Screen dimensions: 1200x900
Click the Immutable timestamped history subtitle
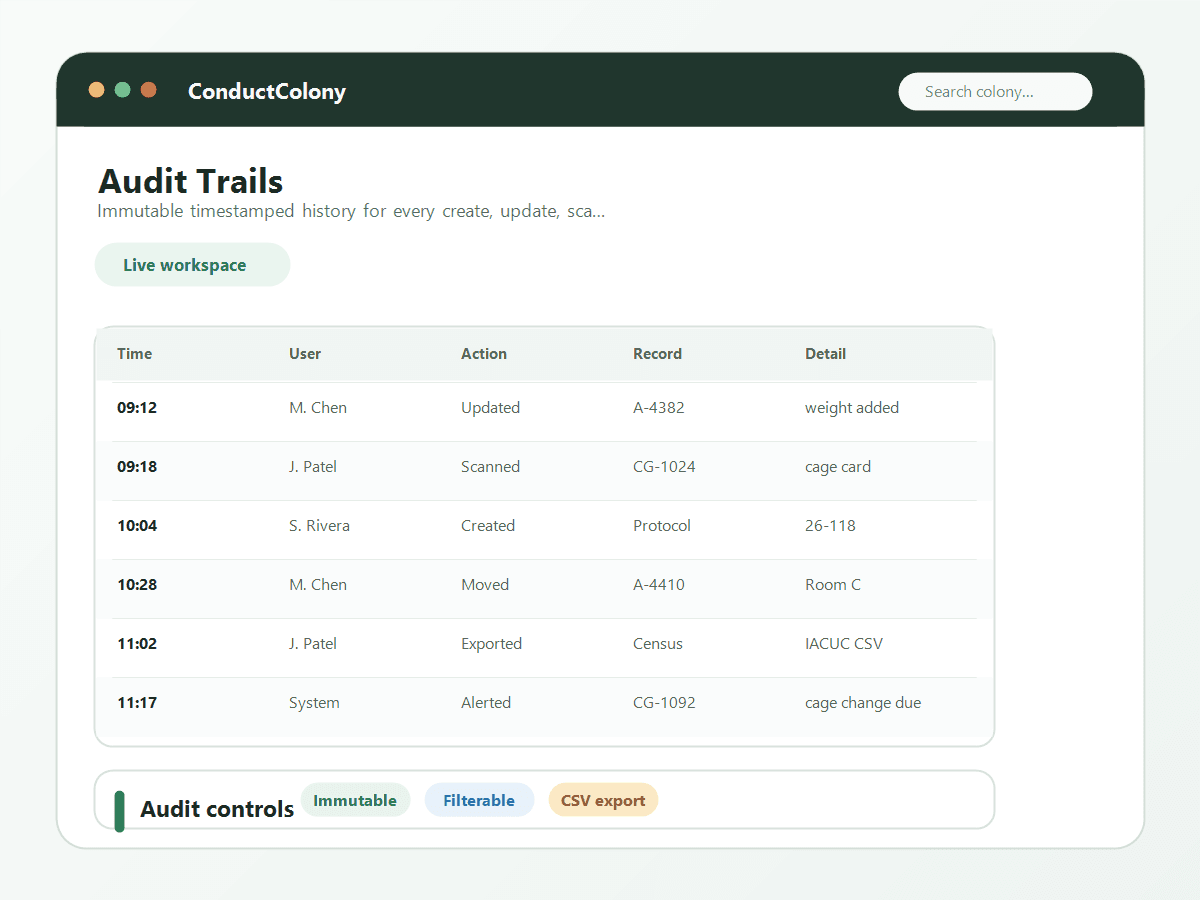(351, 212)
